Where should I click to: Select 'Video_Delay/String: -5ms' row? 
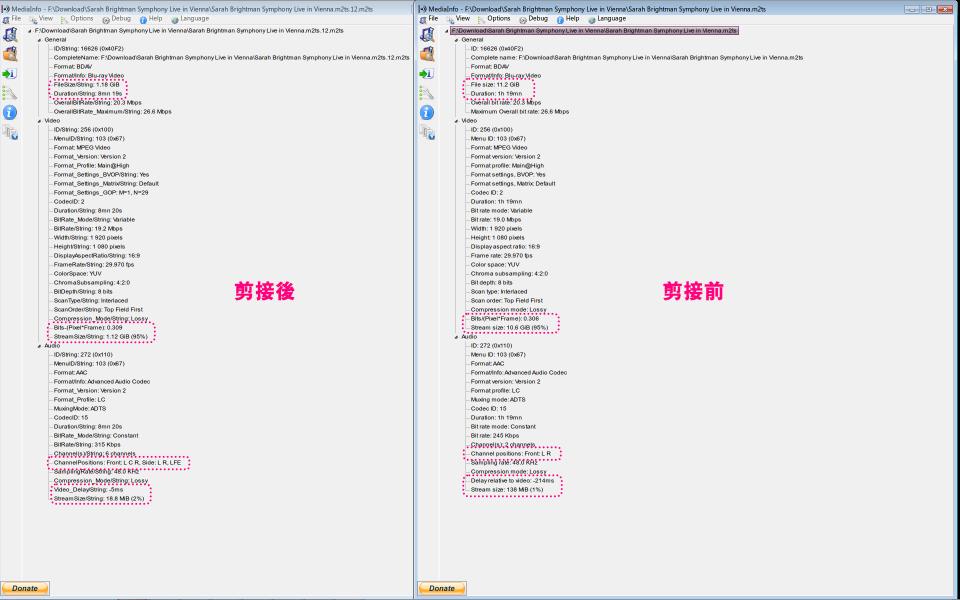click(x=88, y=490)
